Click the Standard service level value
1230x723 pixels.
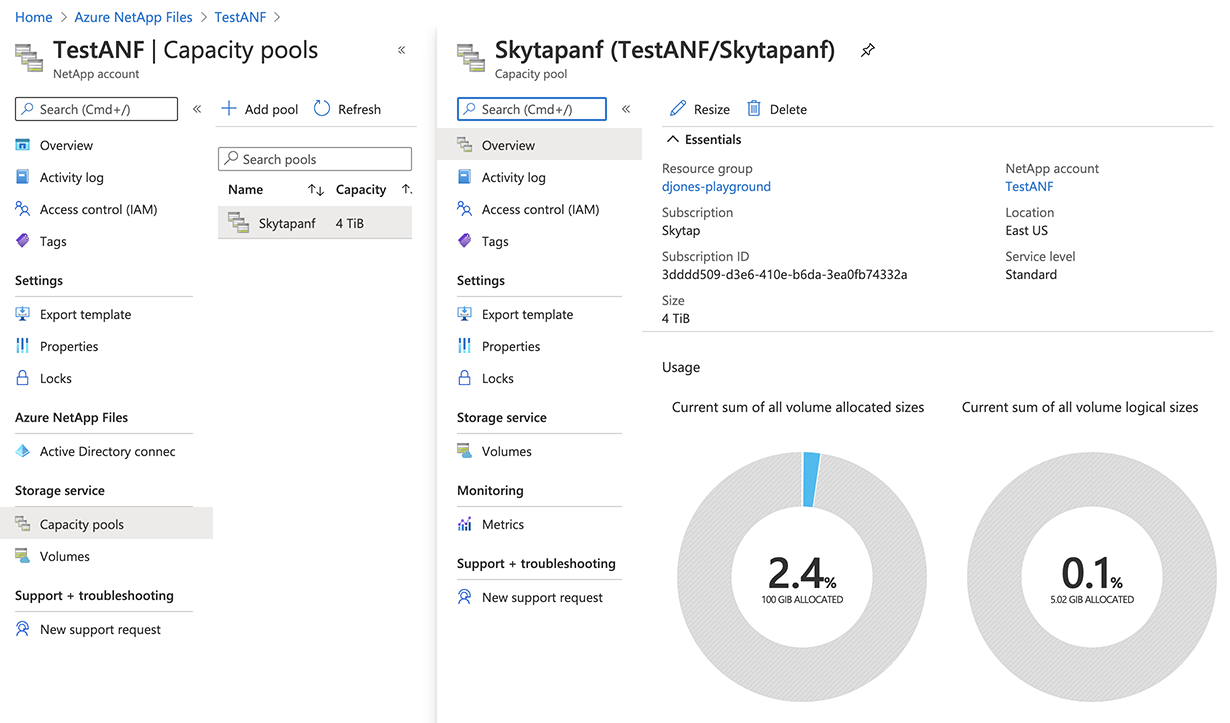tap(1031, 274)
